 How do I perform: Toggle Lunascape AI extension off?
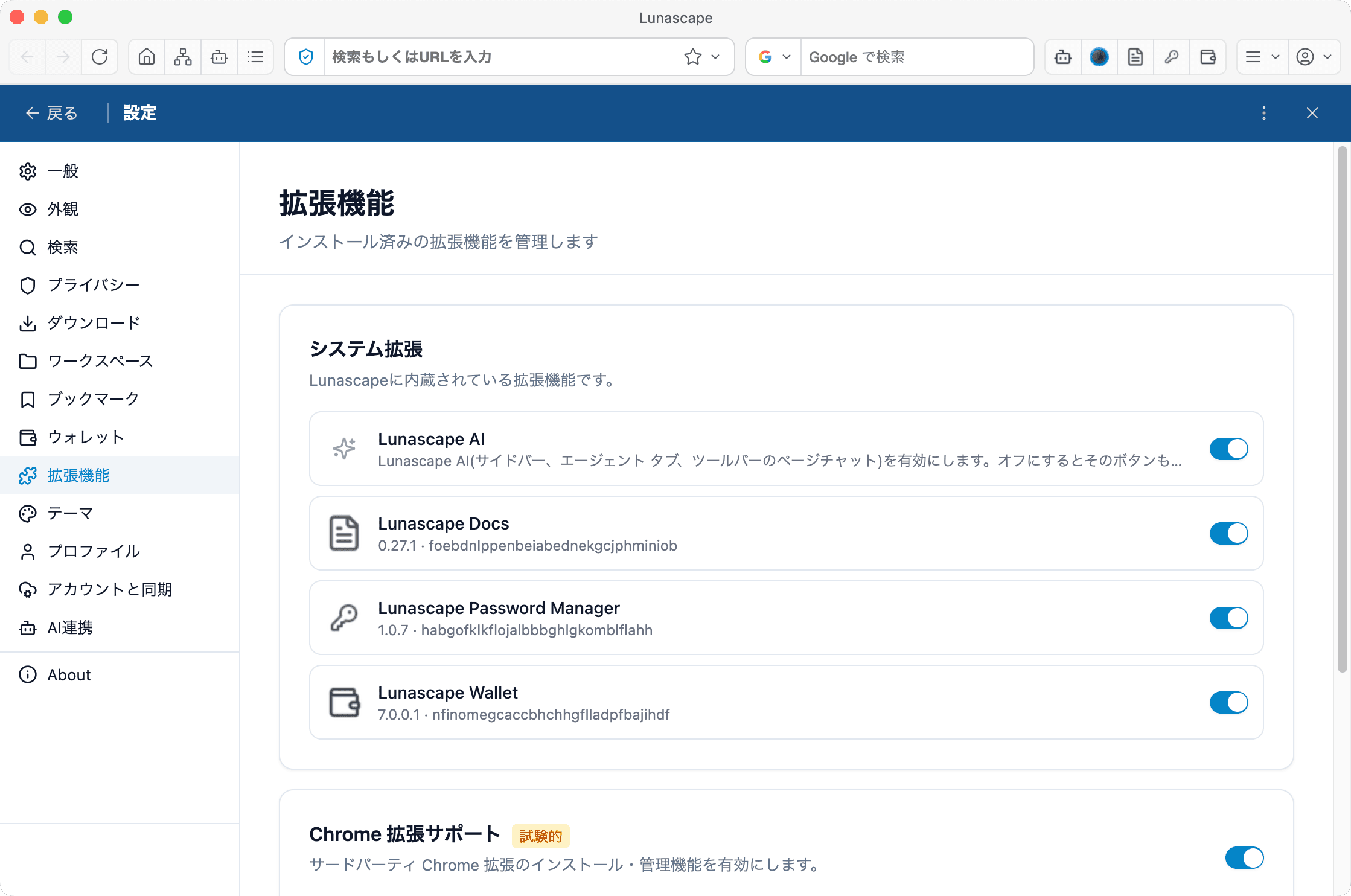pyautogui.click(x=1228, y=449)
